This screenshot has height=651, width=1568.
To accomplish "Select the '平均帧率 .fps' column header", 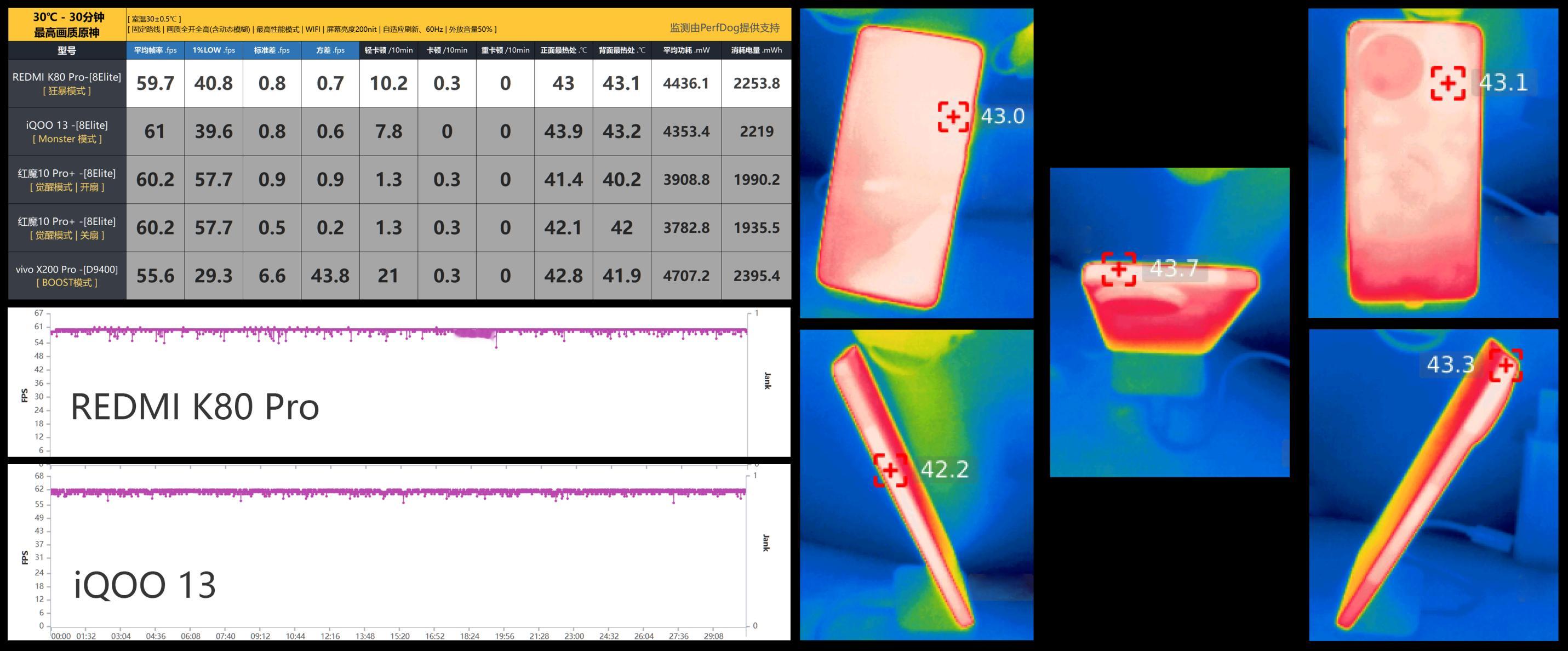I will [x=155, y=50].
